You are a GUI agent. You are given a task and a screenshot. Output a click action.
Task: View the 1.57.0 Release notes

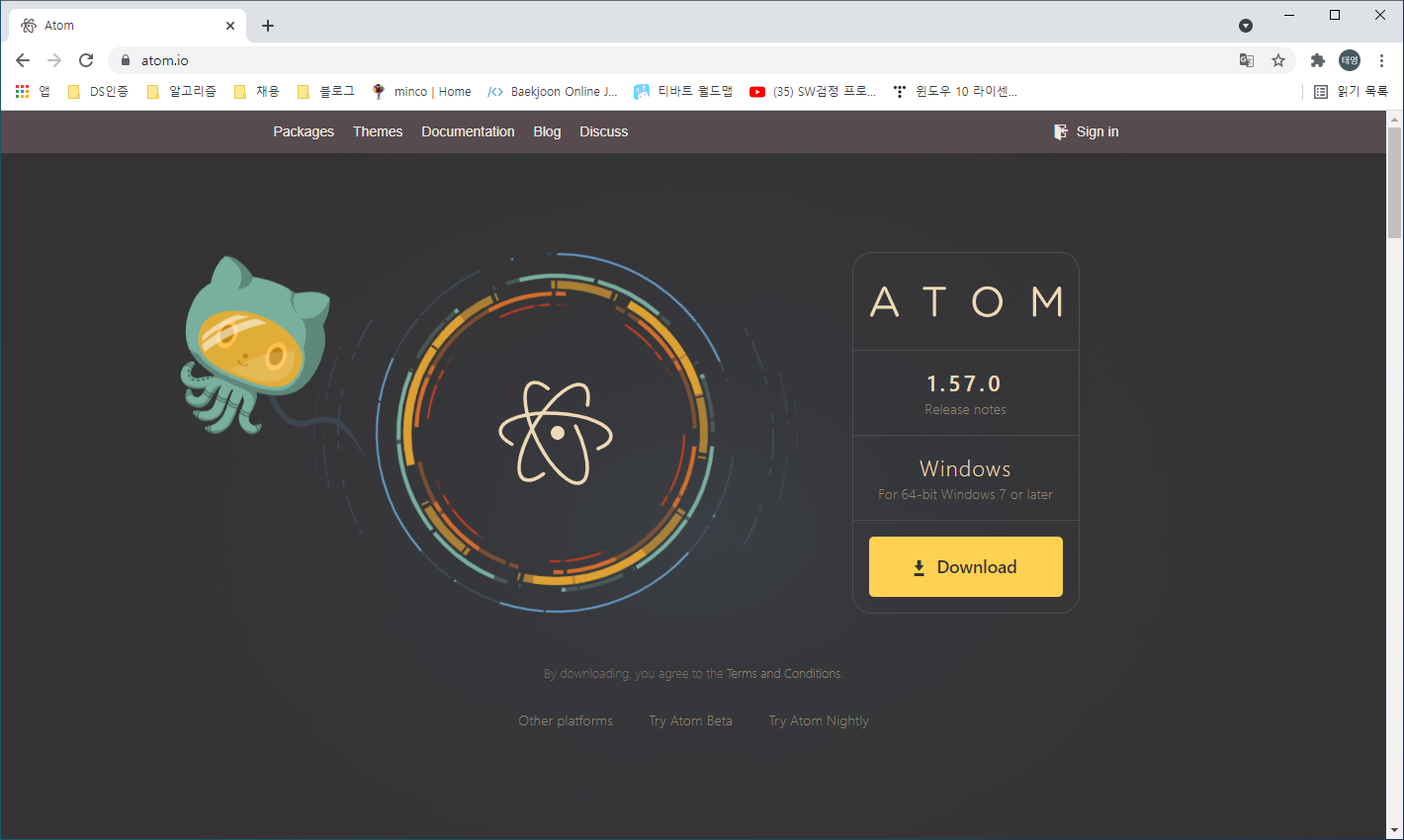(965, 409)
